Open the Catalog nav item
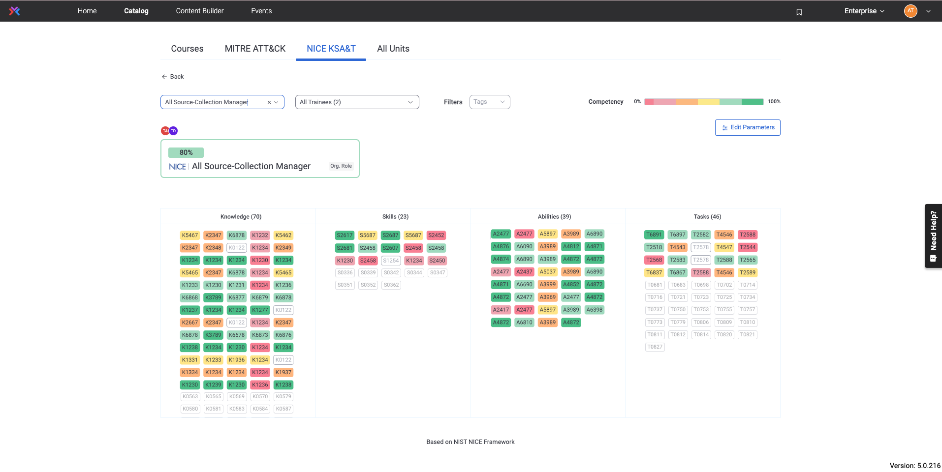 136,11
